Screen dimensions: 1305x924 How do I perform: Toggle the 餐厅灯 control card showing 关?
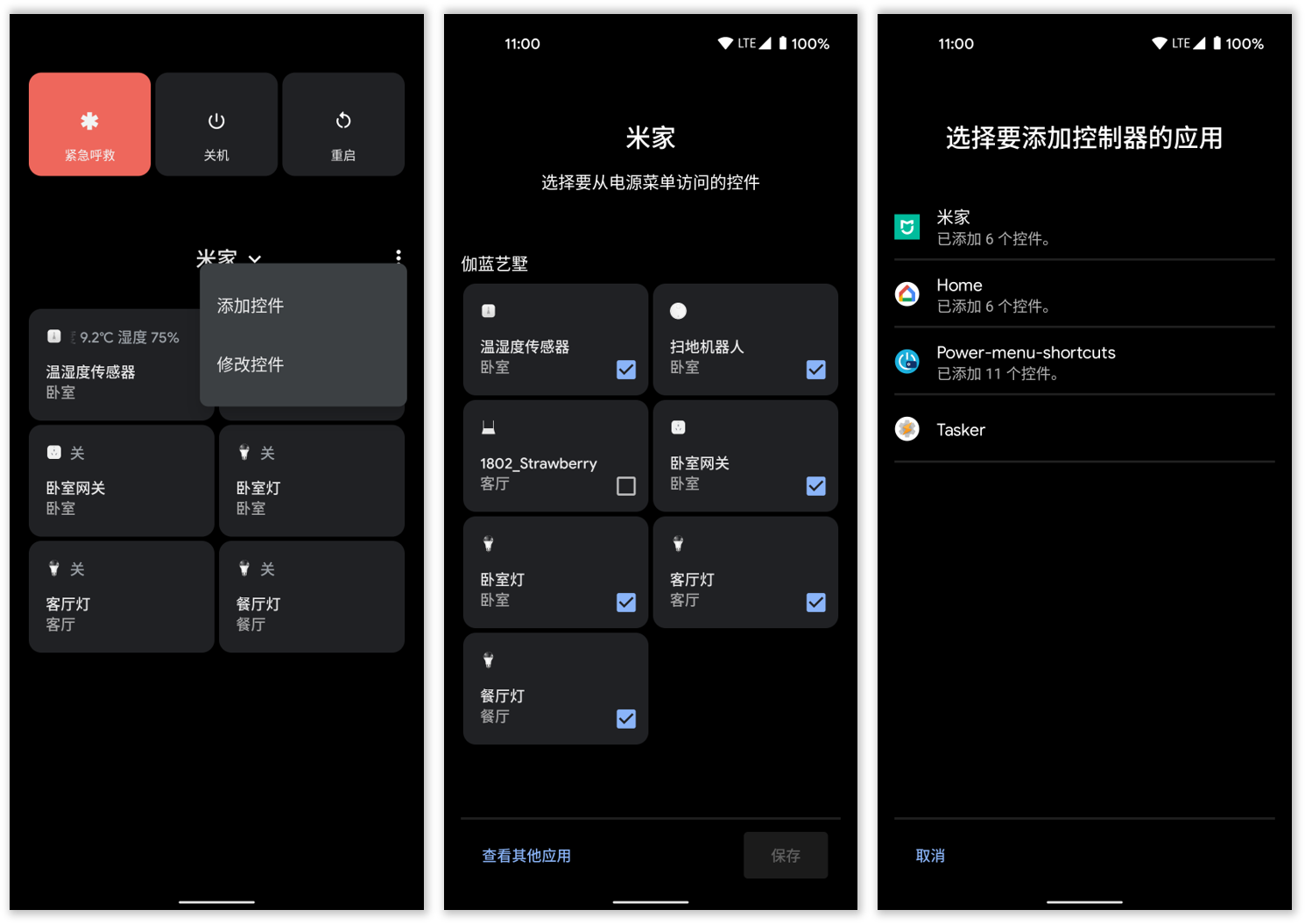point(312,596)
